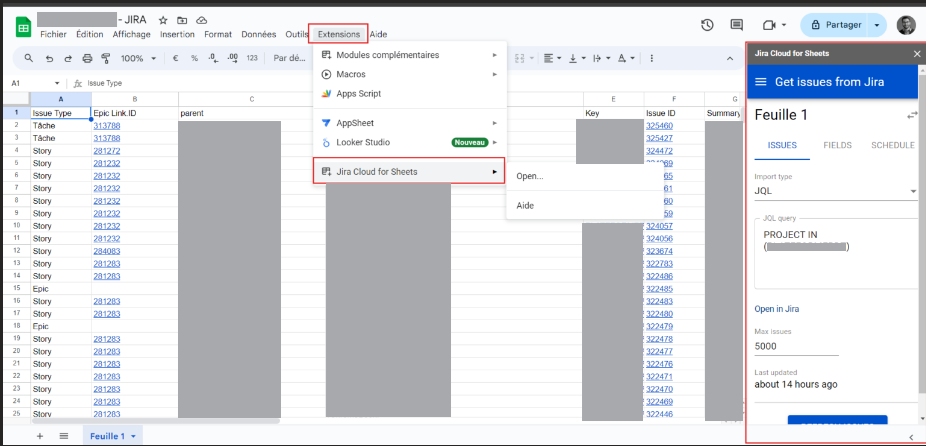Show comments panel
Image resolution: width=926 pixels, height=446 pixels.
[x=736, y=25]
